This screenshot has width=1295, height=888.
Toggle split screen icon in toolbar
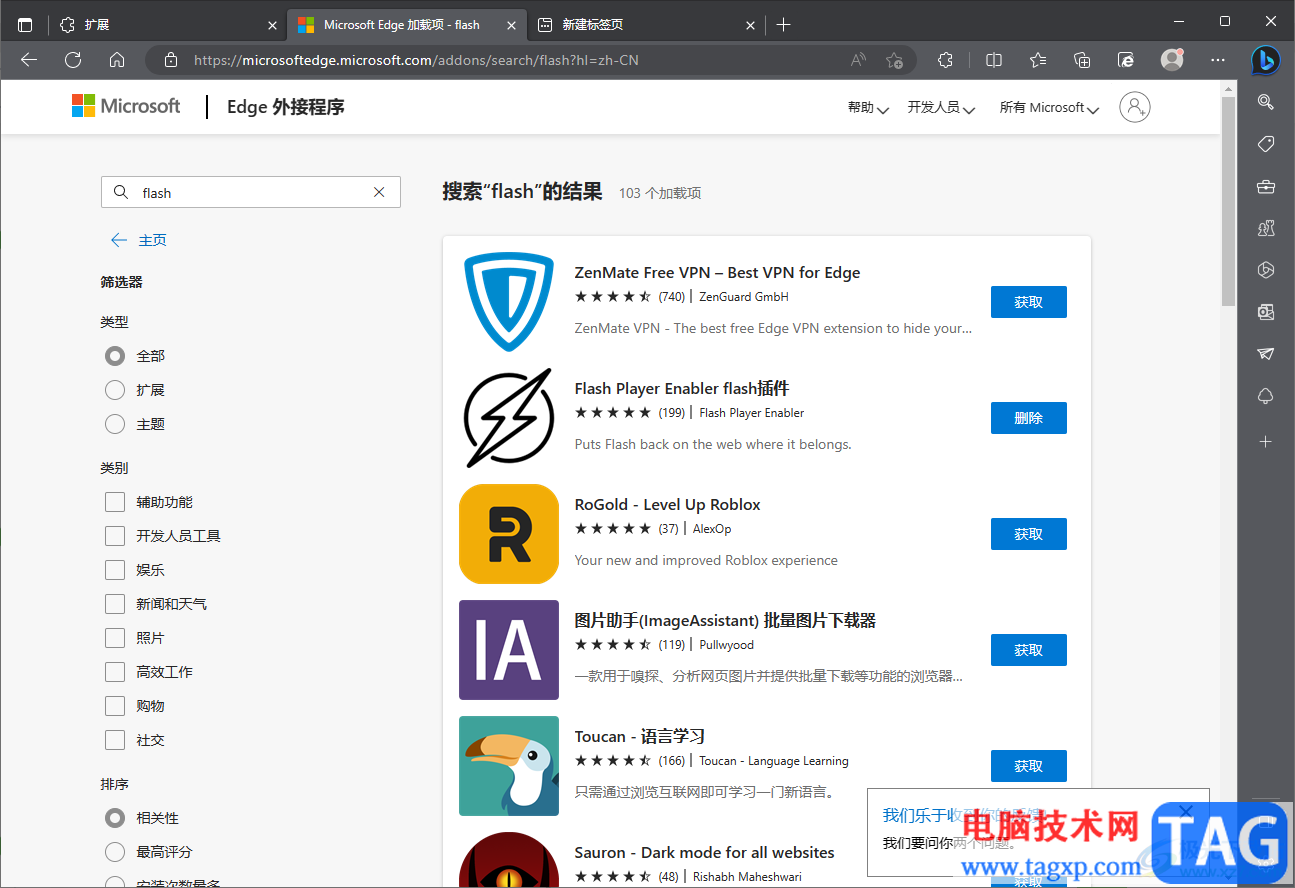(x=994, y=60)
